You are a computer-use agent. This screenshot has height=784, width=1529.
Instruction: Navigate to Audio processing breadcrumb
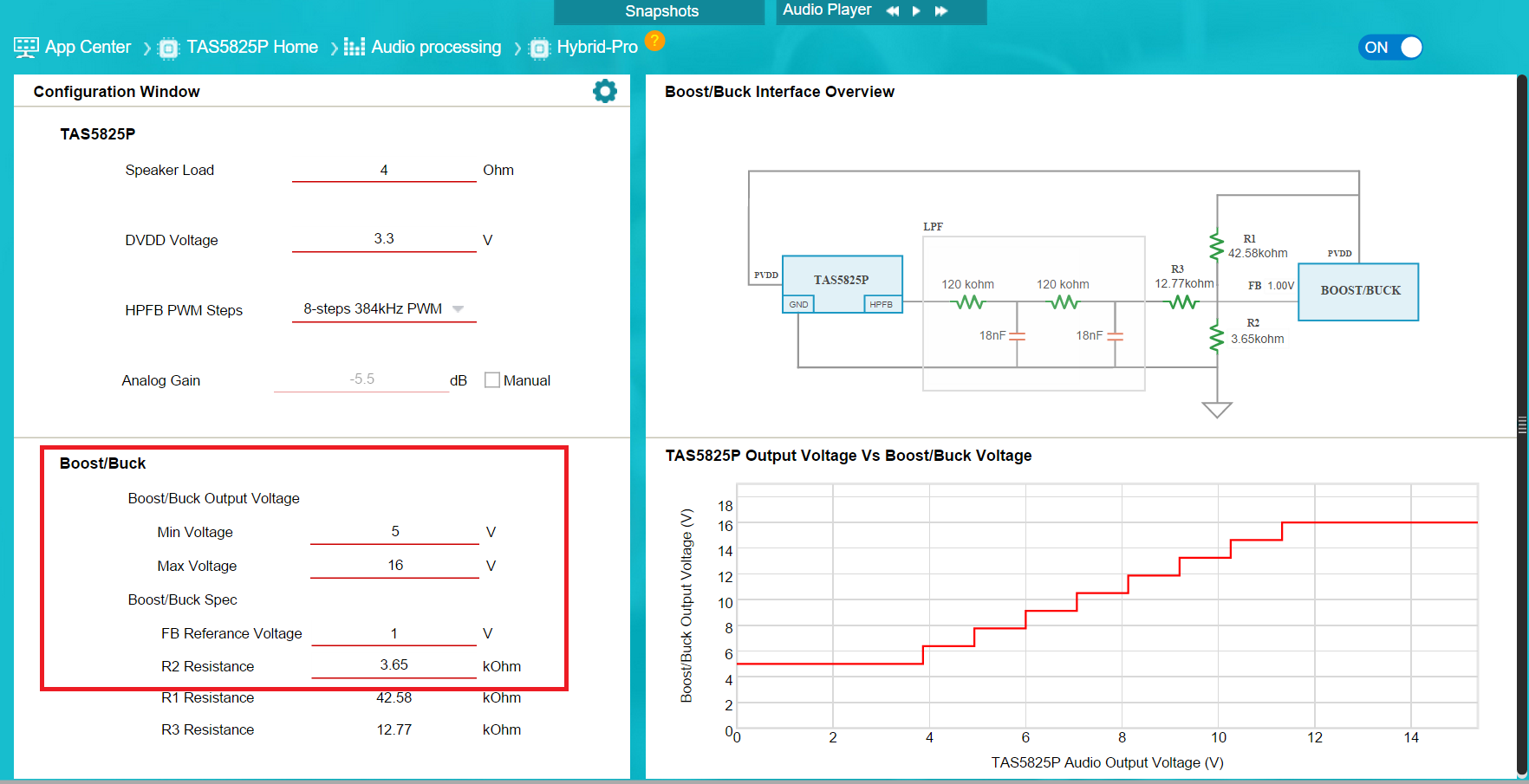coord(436,47)
